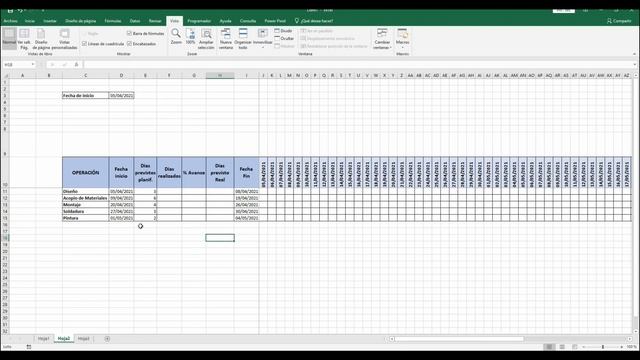Screen dimensions: 640x360
Task: Click the insert function fx icon
Action: click(x=76, y=64)
